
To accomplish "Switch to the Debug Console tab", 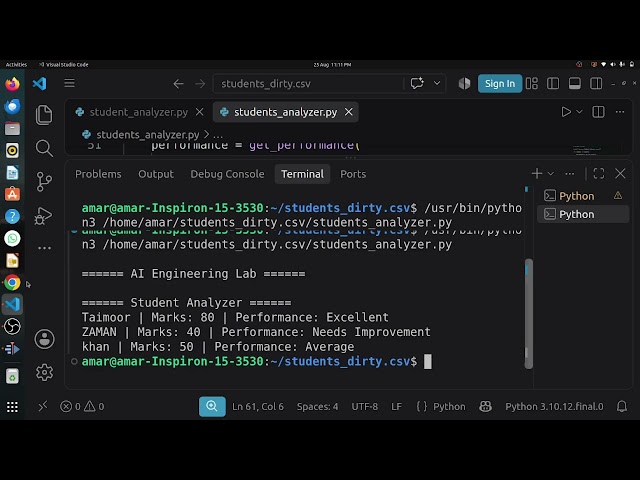I will (x=227, y=174).
